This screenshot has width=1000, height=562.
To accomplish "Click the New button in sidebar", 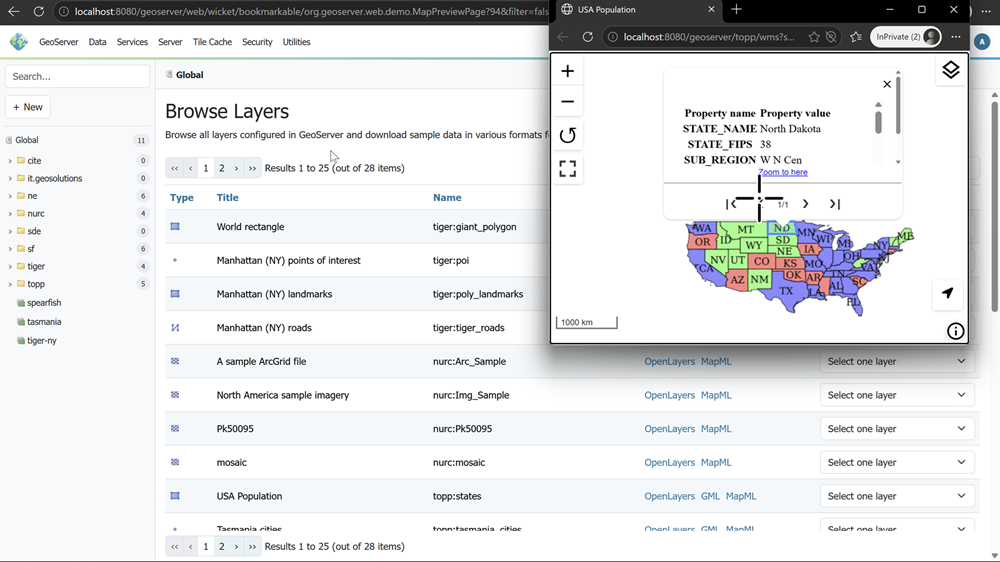I will tap(28, 107).
